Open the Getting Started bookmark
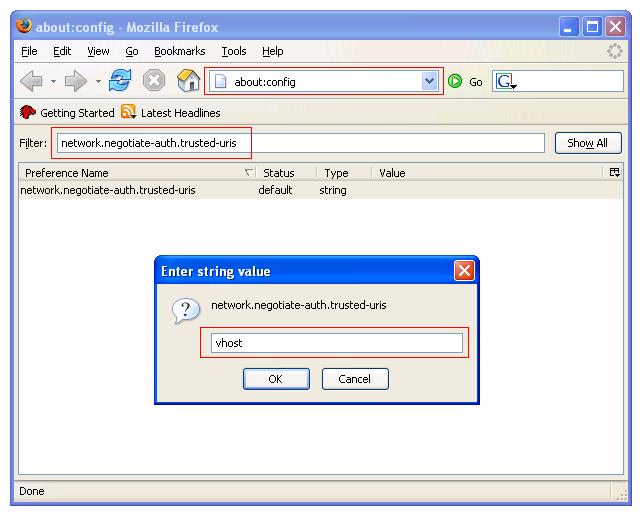640x517 pixels. (67, 113)
